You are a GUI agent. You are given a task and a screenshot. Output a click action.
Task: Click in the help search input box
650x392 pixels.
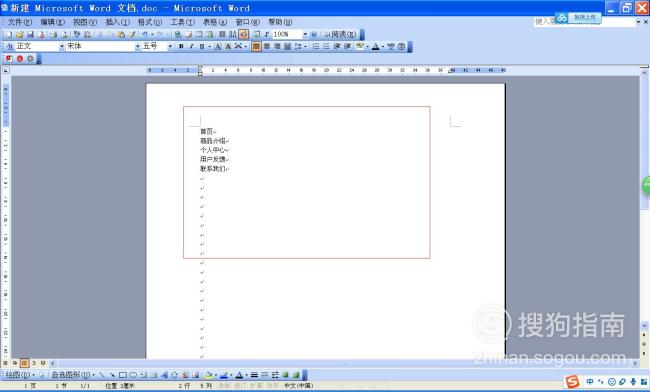click(585, 22)
